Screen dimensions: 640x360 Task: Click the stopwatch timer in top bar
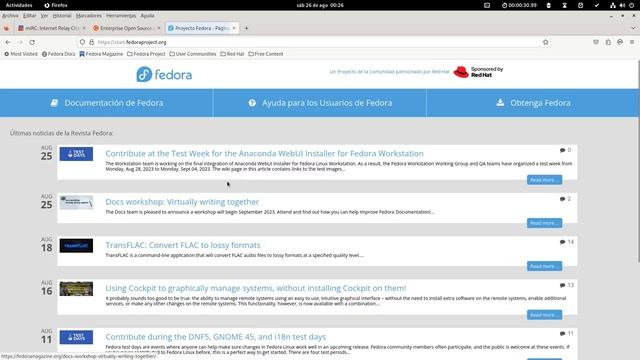(519, 5)
